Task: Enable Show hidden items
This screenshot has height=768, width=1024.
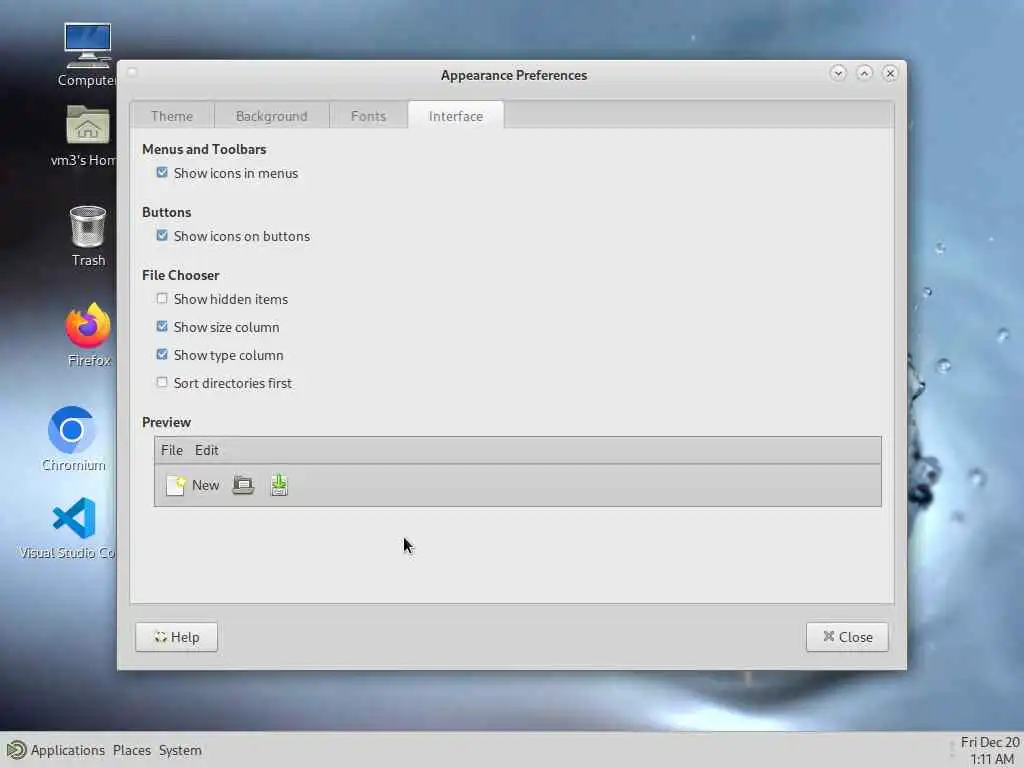Action: [162, 298]
